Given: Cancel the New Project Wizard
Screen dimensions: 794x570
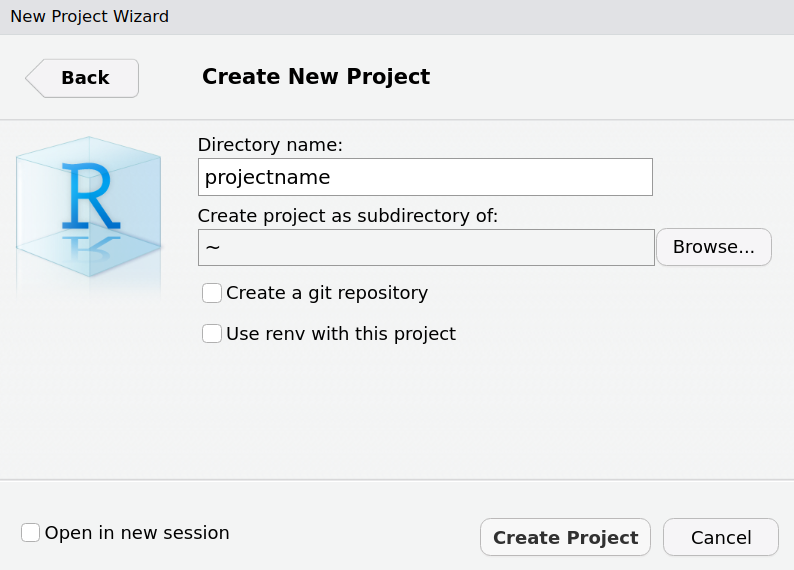Looking at the screenshot, I should 720,537.
